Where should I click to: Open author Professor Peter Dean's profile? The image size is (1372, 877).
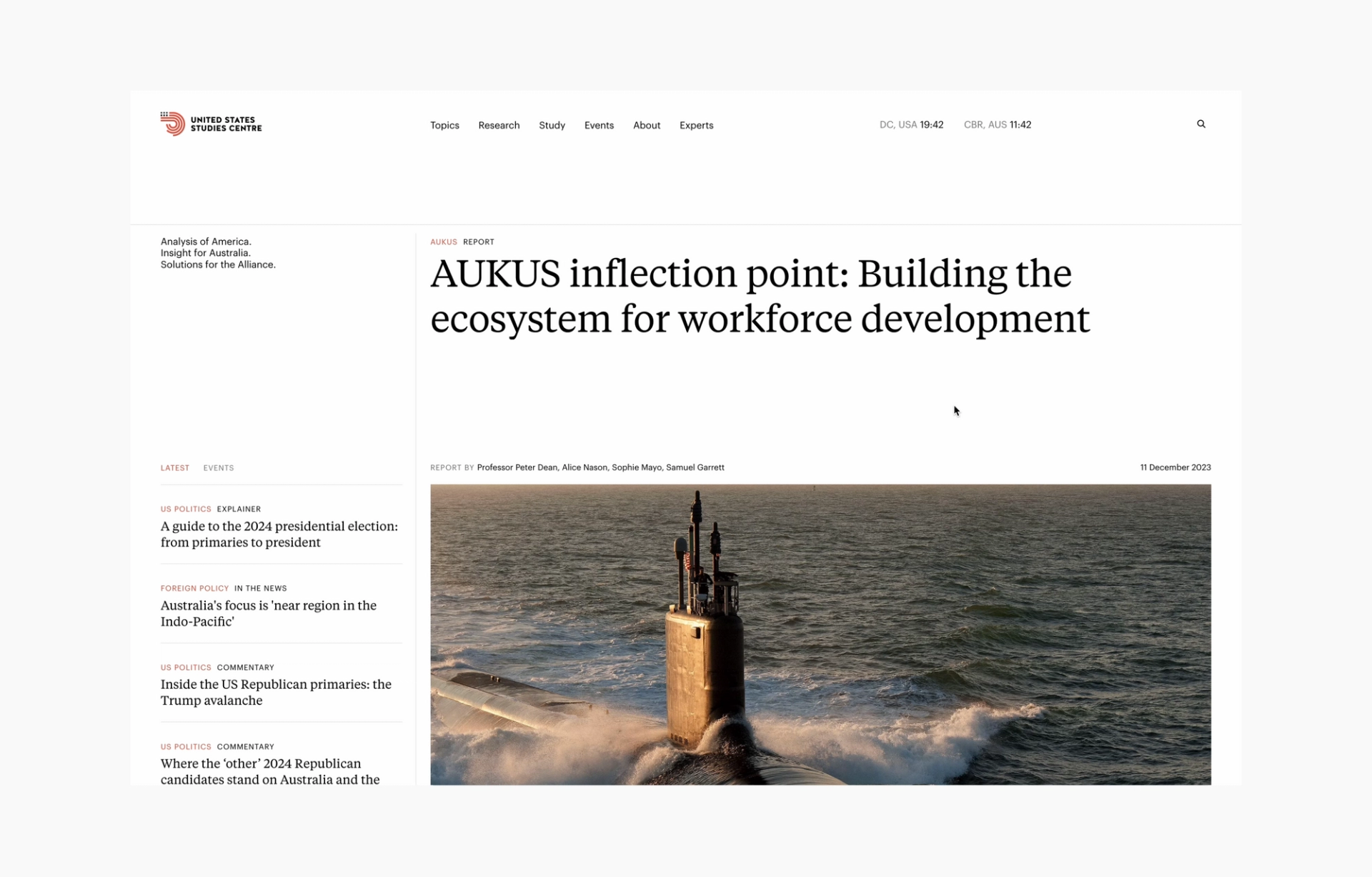point(517,467)
